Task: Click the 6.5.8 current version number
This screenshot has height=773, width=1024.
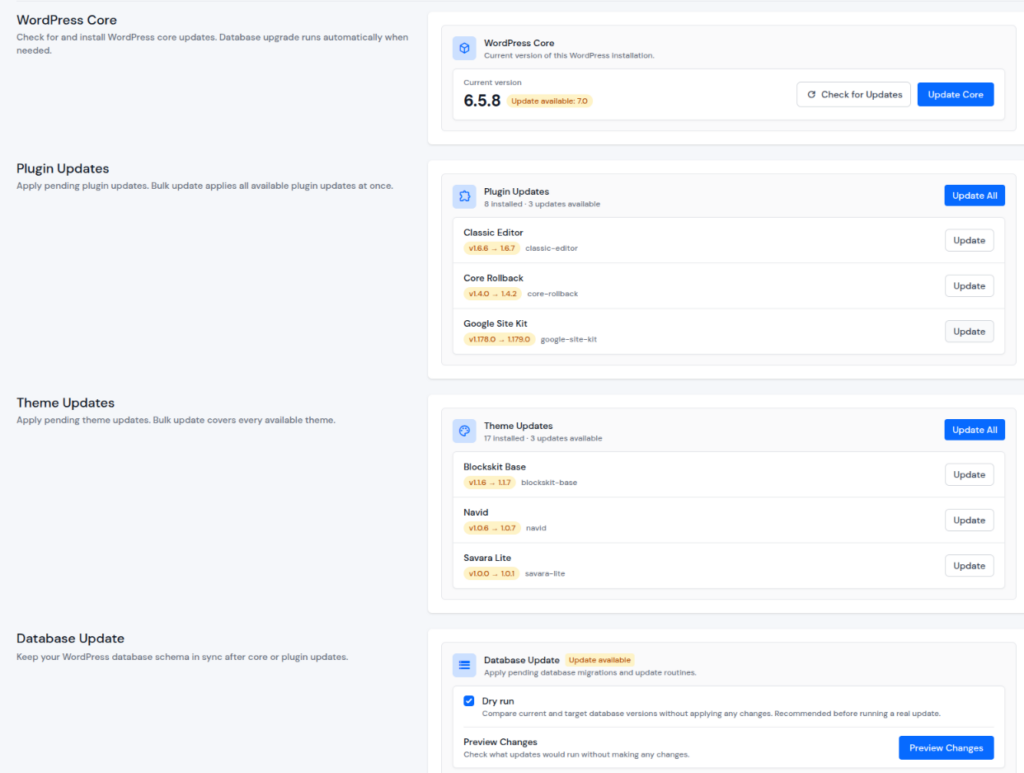Action: 482,101
